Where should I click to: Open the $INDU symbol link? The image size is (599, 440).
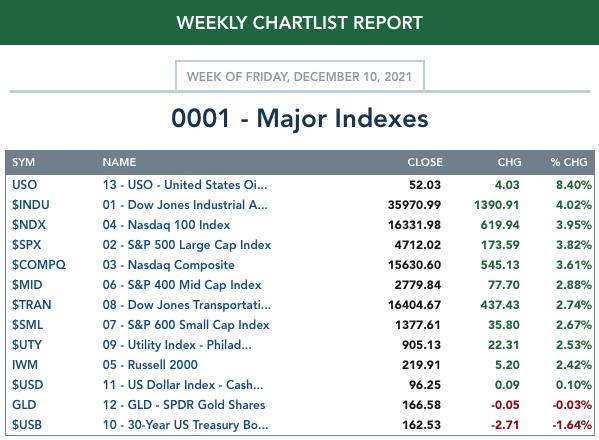point(31,205)
